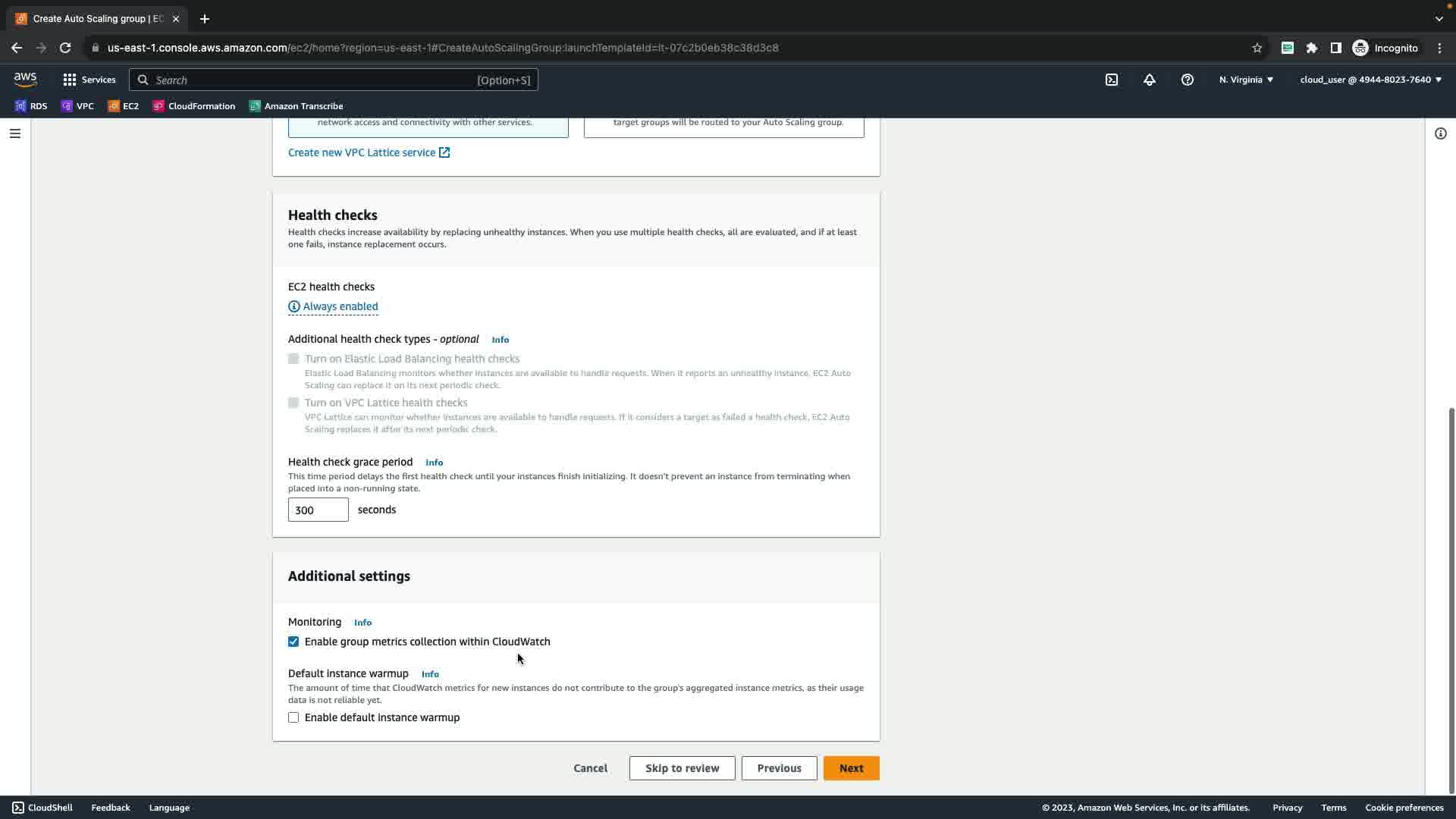This screenshot has width=1456, height=819.
Task: Enable default instance warmup checkbox
Action: click(293, 717)
